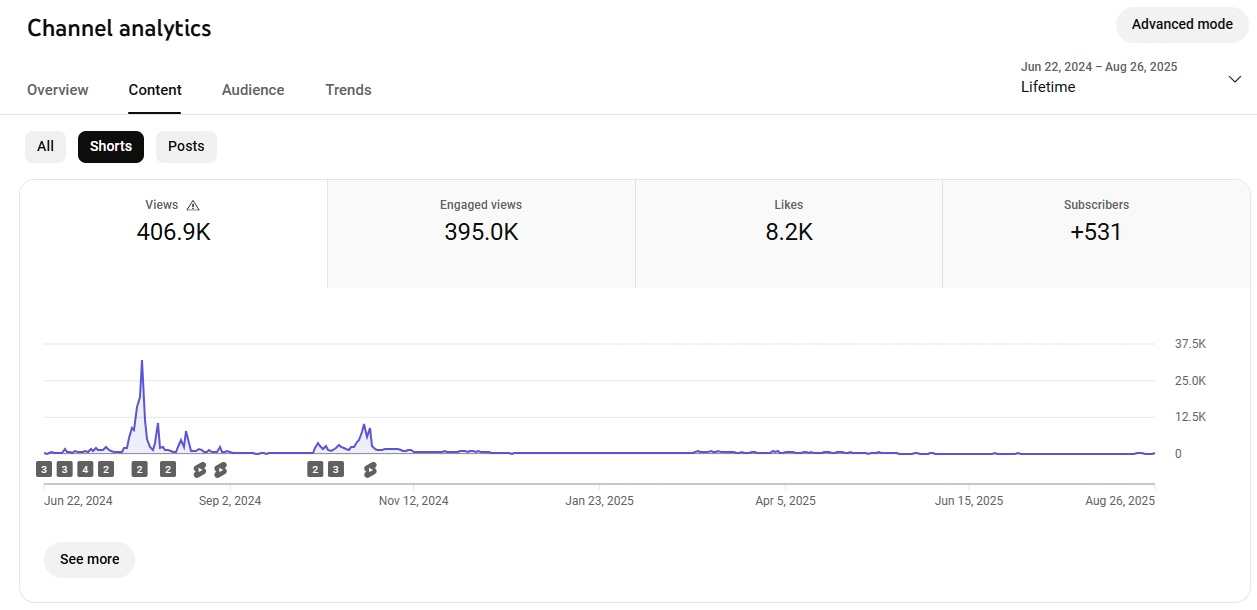This screenshot has height=610, width=1257.
Task: Expand the chart with See more
Action: coord(89,559)
